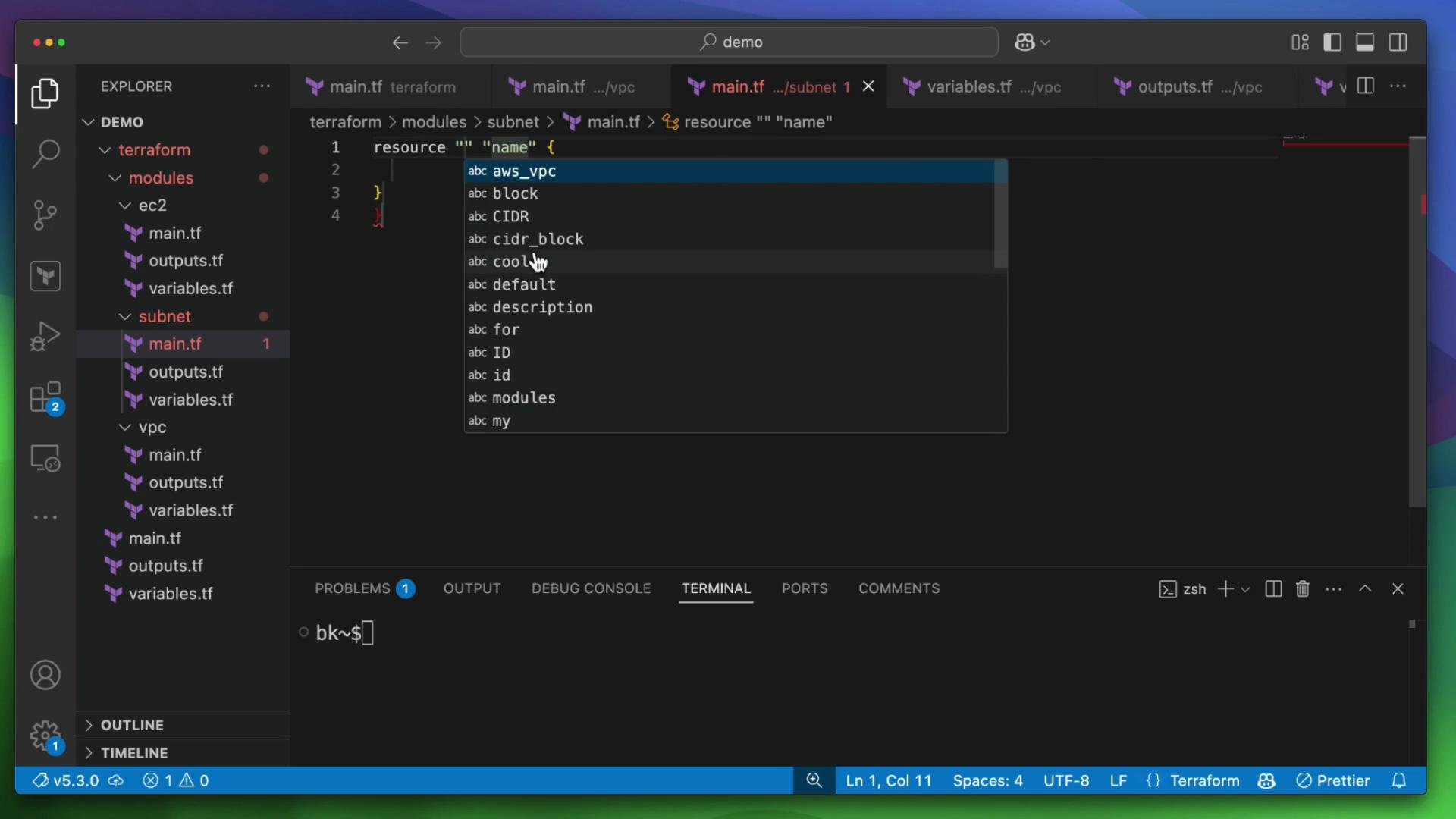Click Ln 1, Col 11 in status bar
The height and width of the screenshot is (819, 1456).
(888, 780)
